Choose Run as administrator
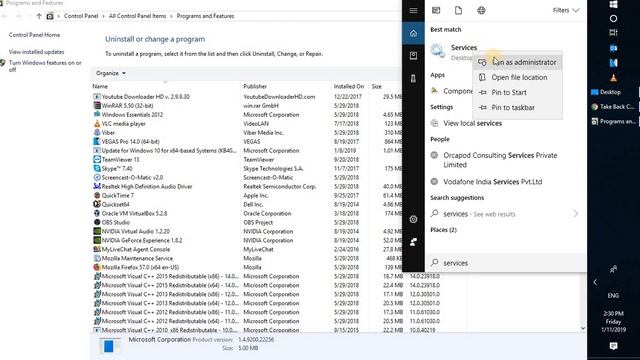This screenshot has width=640, height=360. tap(517, 62)
